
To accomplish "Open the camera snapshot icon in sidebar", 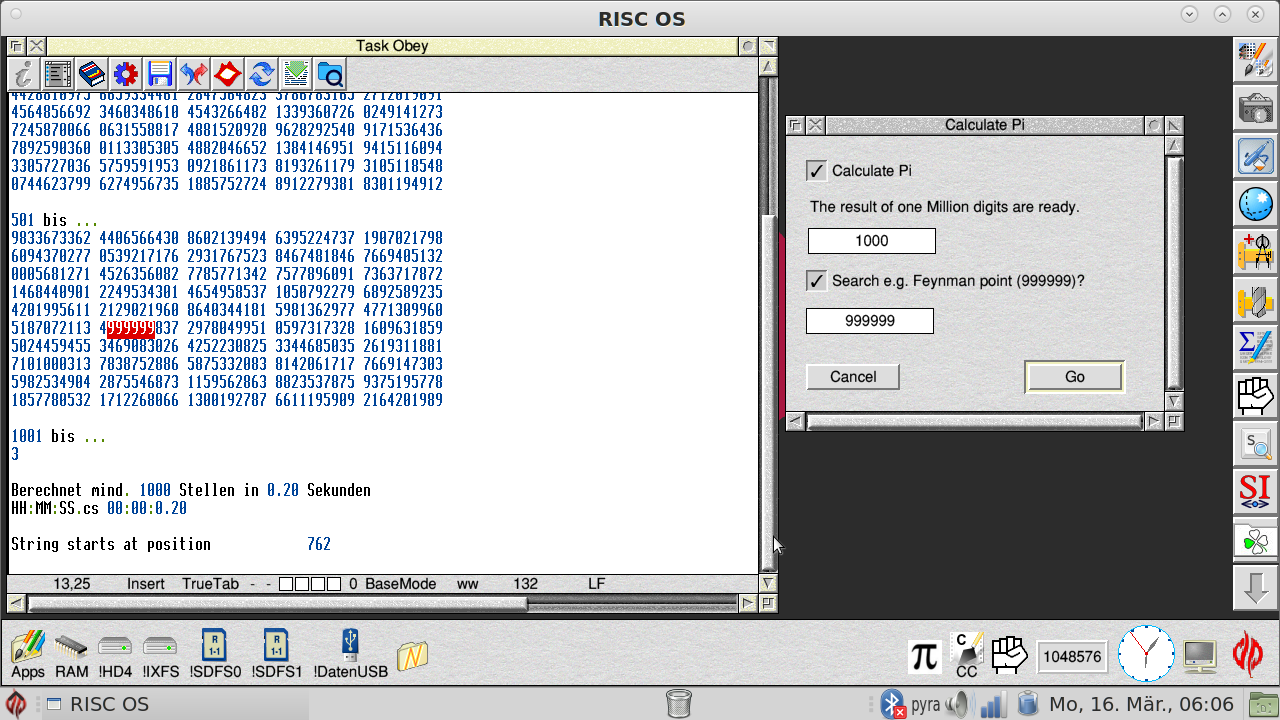I will pyautogui.click(x=1255, y=108).
